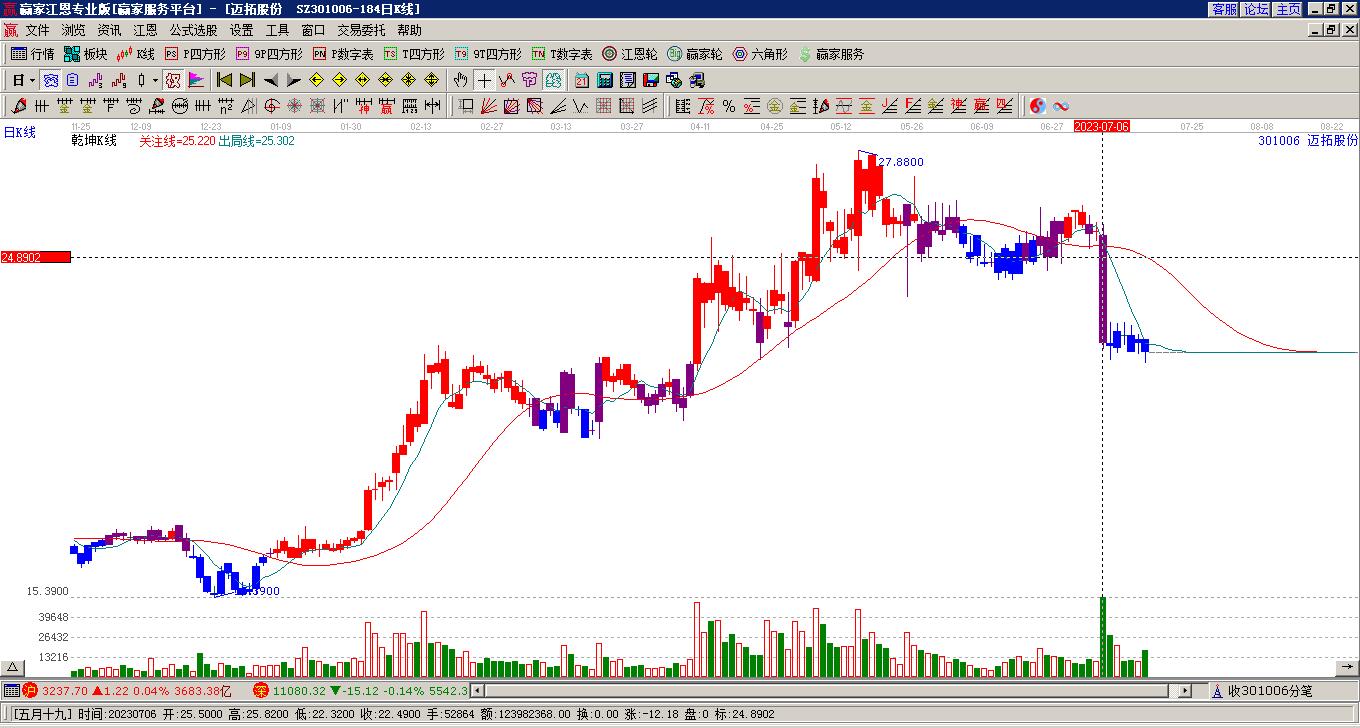This screenshot has height=728, width=1360.
Task: Open 赢家服务 from the toolbar
Action: pos(831,54)
